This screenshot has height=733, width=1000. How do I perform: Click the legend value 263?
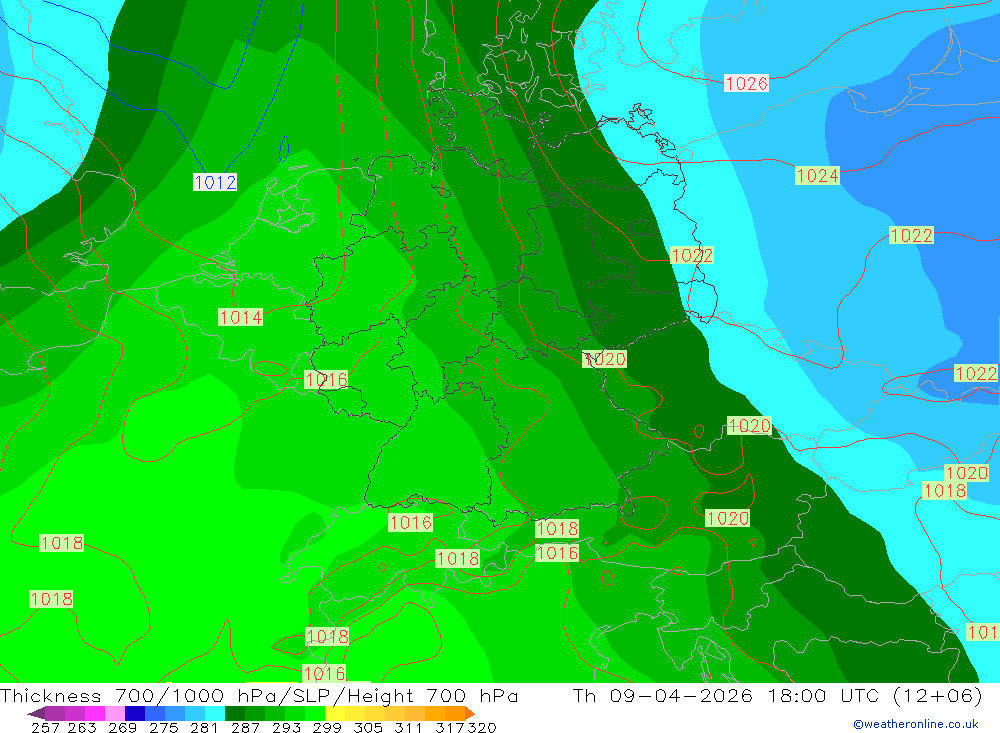coord(81,727)
